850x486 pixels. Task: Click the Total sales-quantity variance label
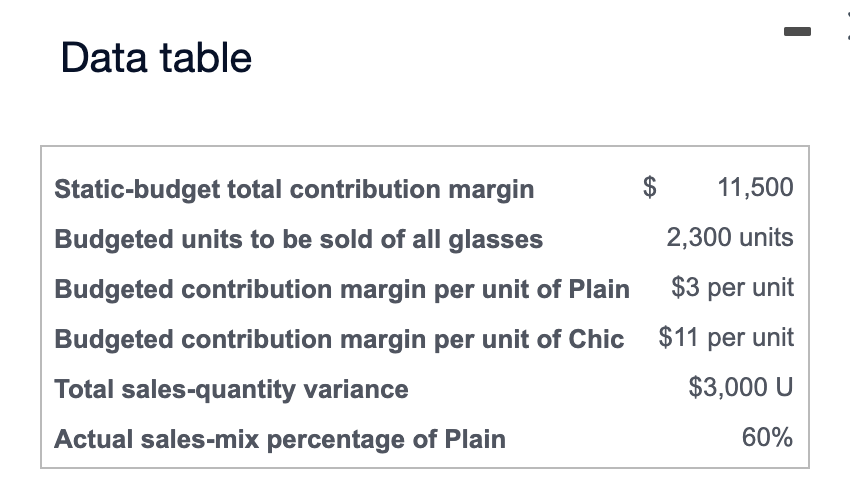pyautogui.click(x=231, y=390)
